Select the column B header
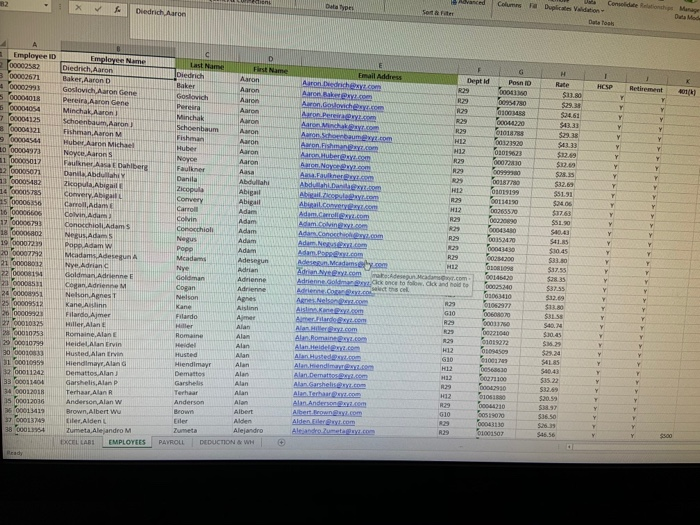 click(118, 48)
